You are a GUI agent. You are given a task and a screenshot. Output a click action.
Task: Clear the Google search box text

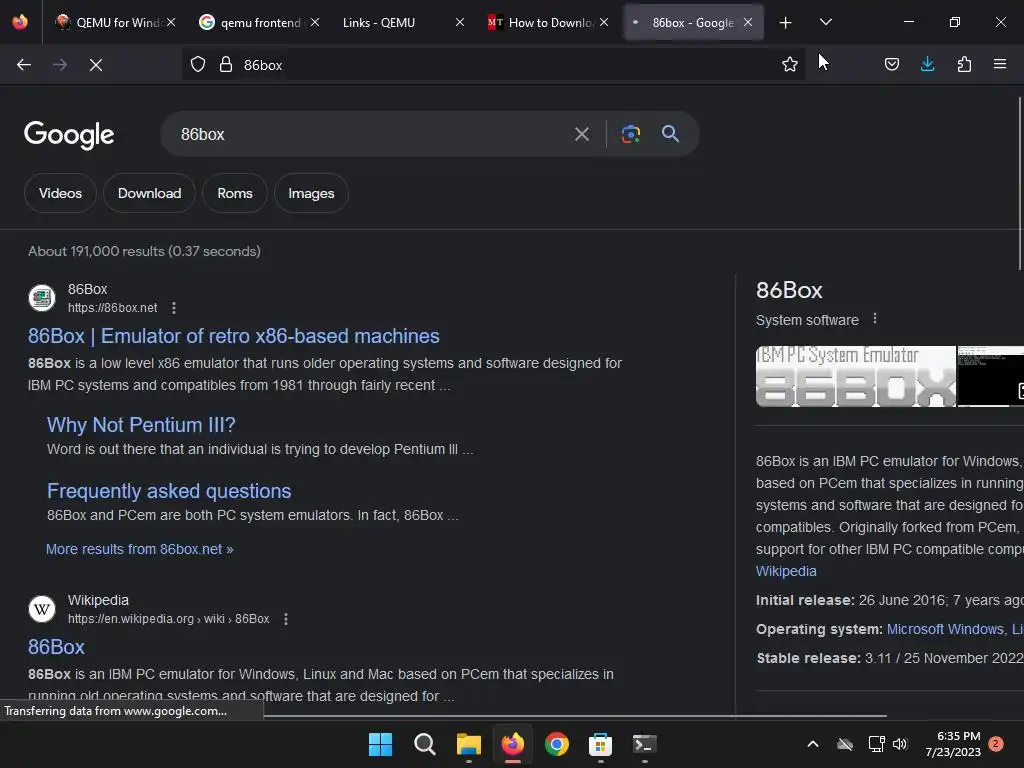tap(582, 135)
